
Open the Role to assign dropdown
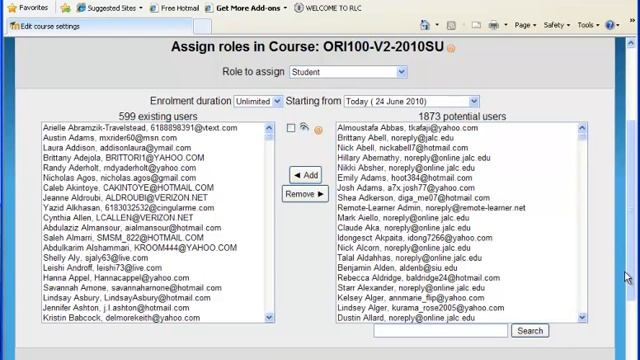pyautogui.click(x=348, y=72)
